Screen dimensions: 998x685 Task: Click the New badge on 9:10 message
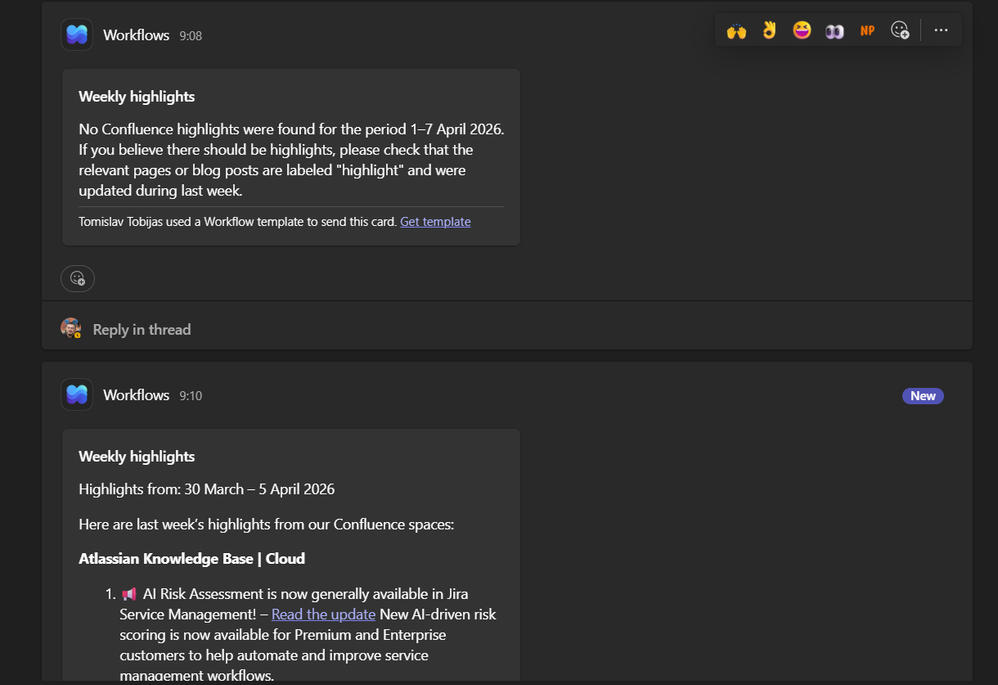[x=923, y=396]
